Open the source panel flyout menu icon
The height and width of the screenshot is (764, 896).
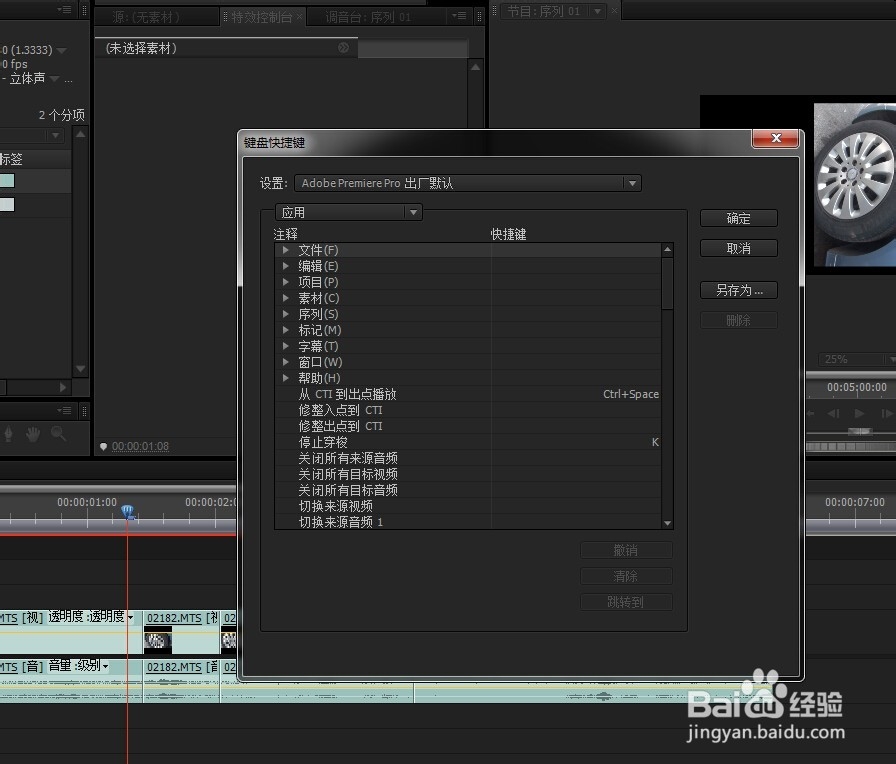click(459, 16)
